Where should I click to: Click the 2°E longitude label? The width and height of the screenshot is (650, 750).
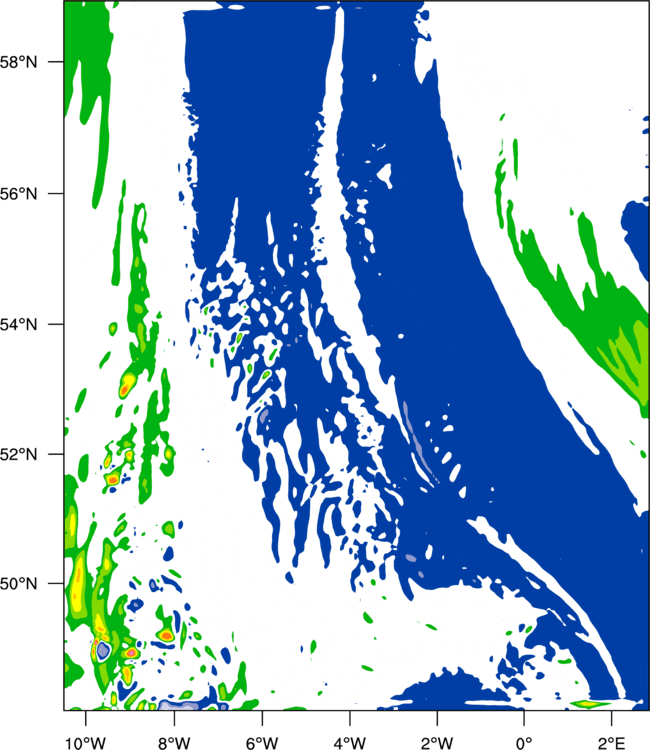(x=612, y=743)
